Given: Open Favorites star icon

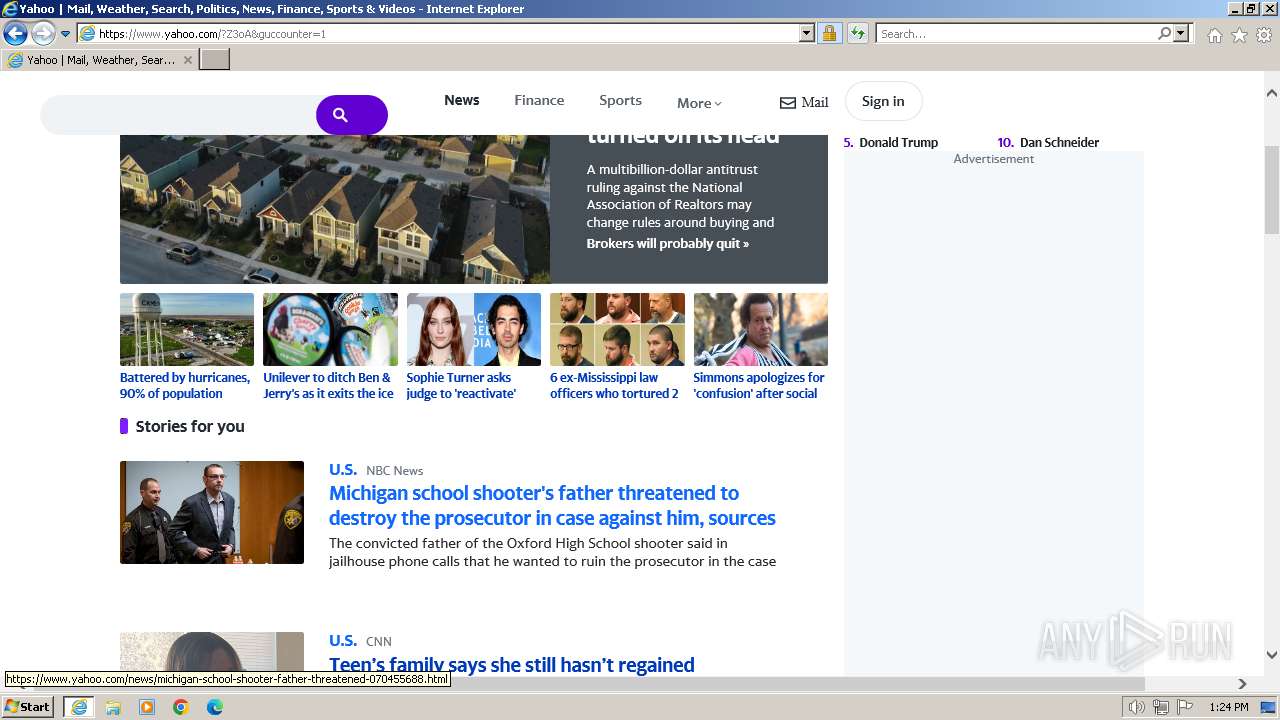Looking at the screenshot, I should (1239, 35).
